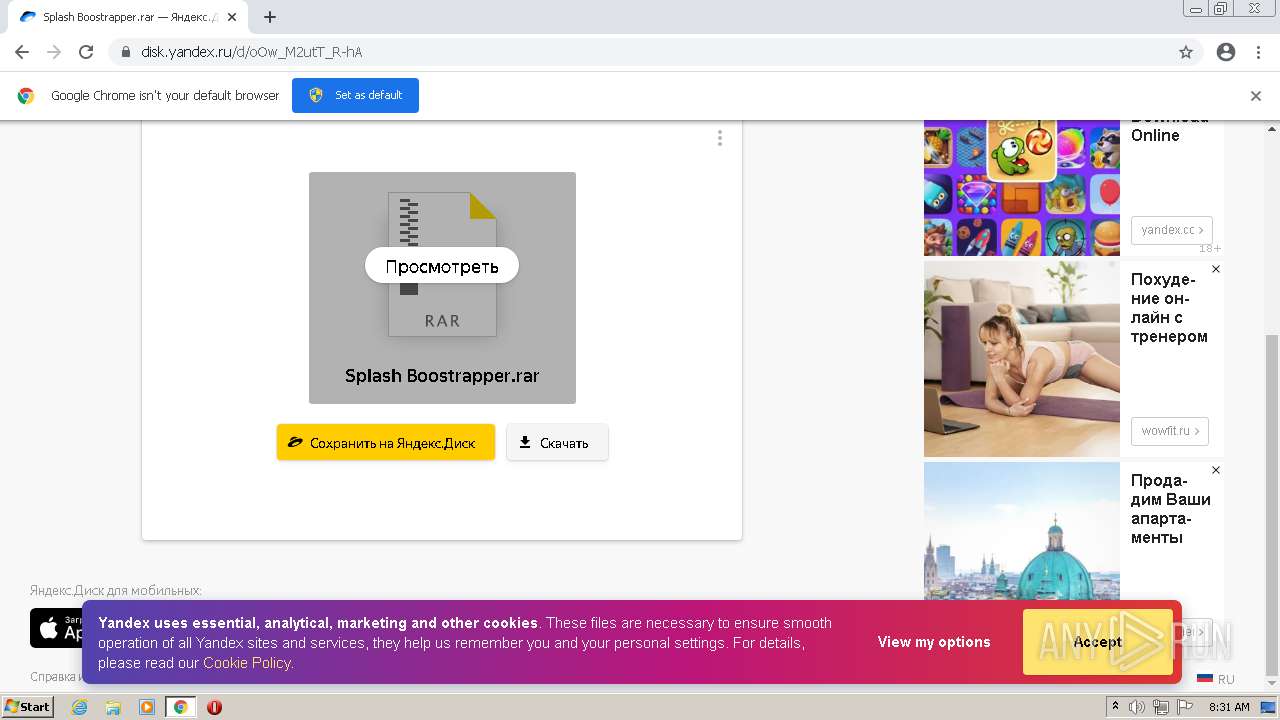This screenshot has height=720, width=1280.
Task: Dismiss the default browser notification bar
Action: pos(1256,96)
